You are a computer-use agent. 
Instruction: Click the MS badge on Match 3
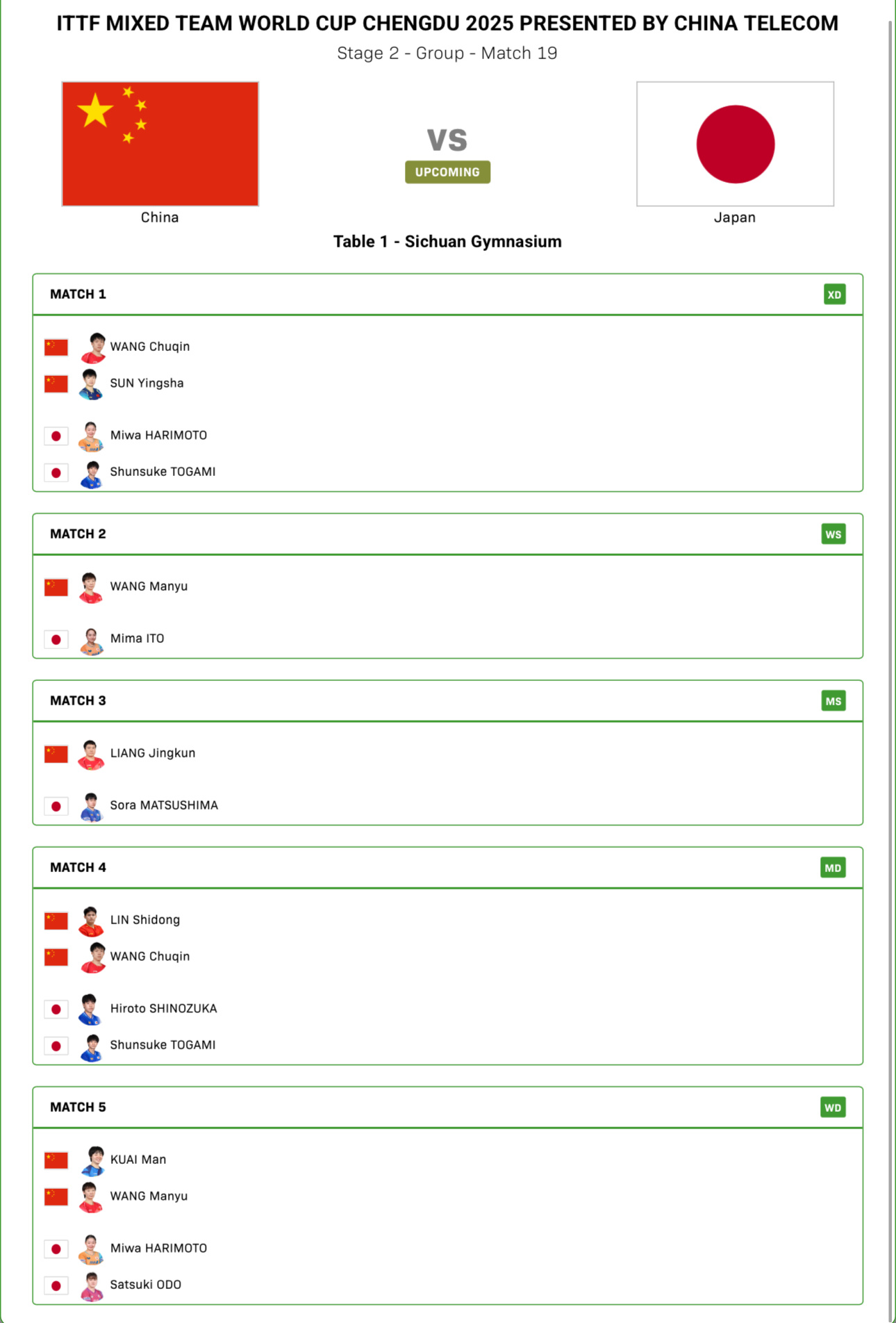pyautogui.click(x=833, y=701)
